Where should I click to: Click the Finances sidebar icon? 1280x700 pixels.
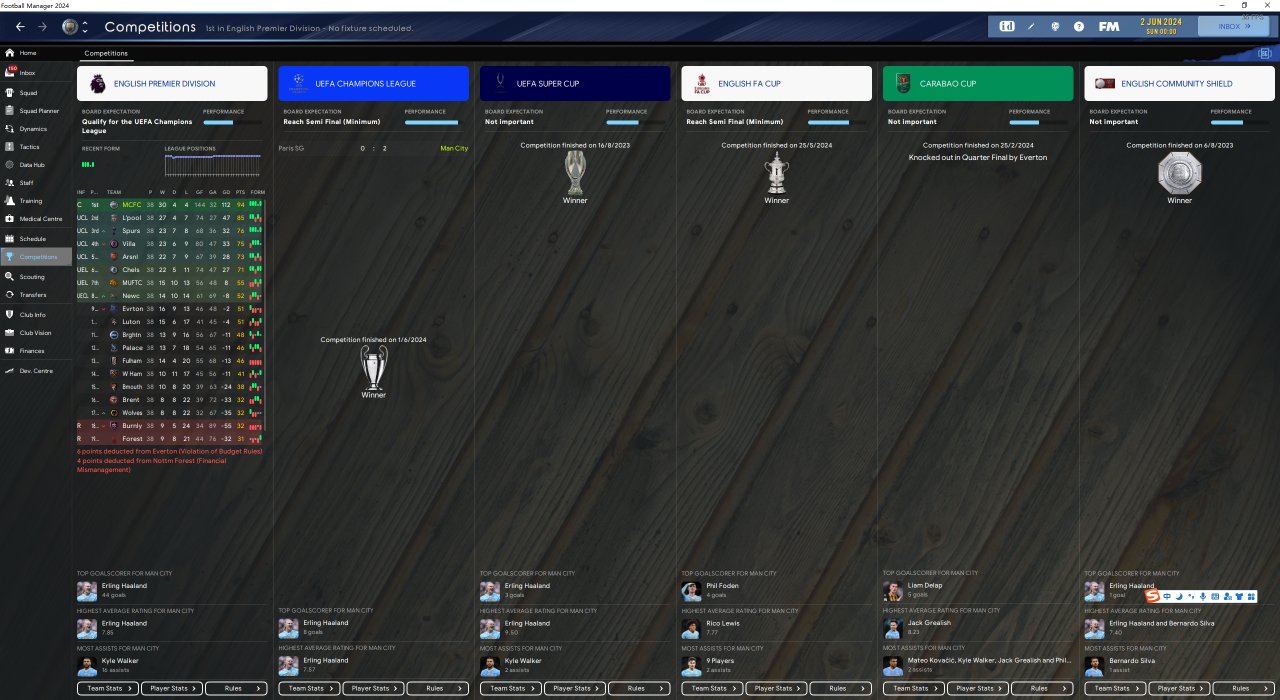[10, 351]
